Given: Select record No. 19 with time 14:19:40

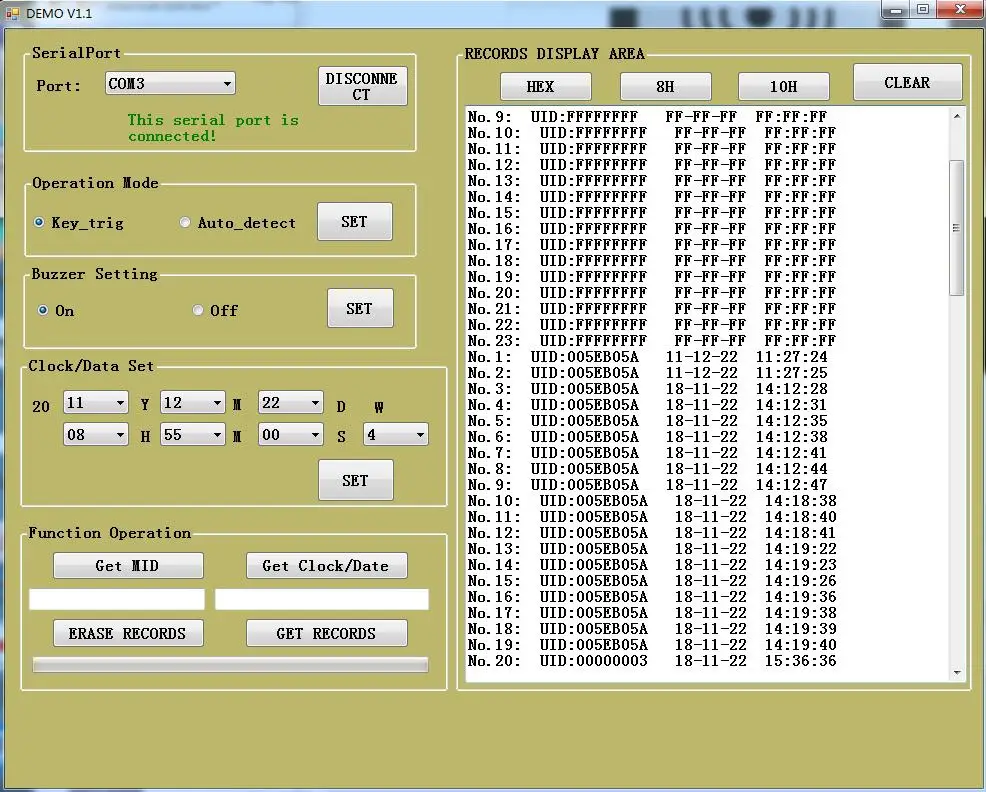Looking at the screenshot, I should (x=652, y=645).
